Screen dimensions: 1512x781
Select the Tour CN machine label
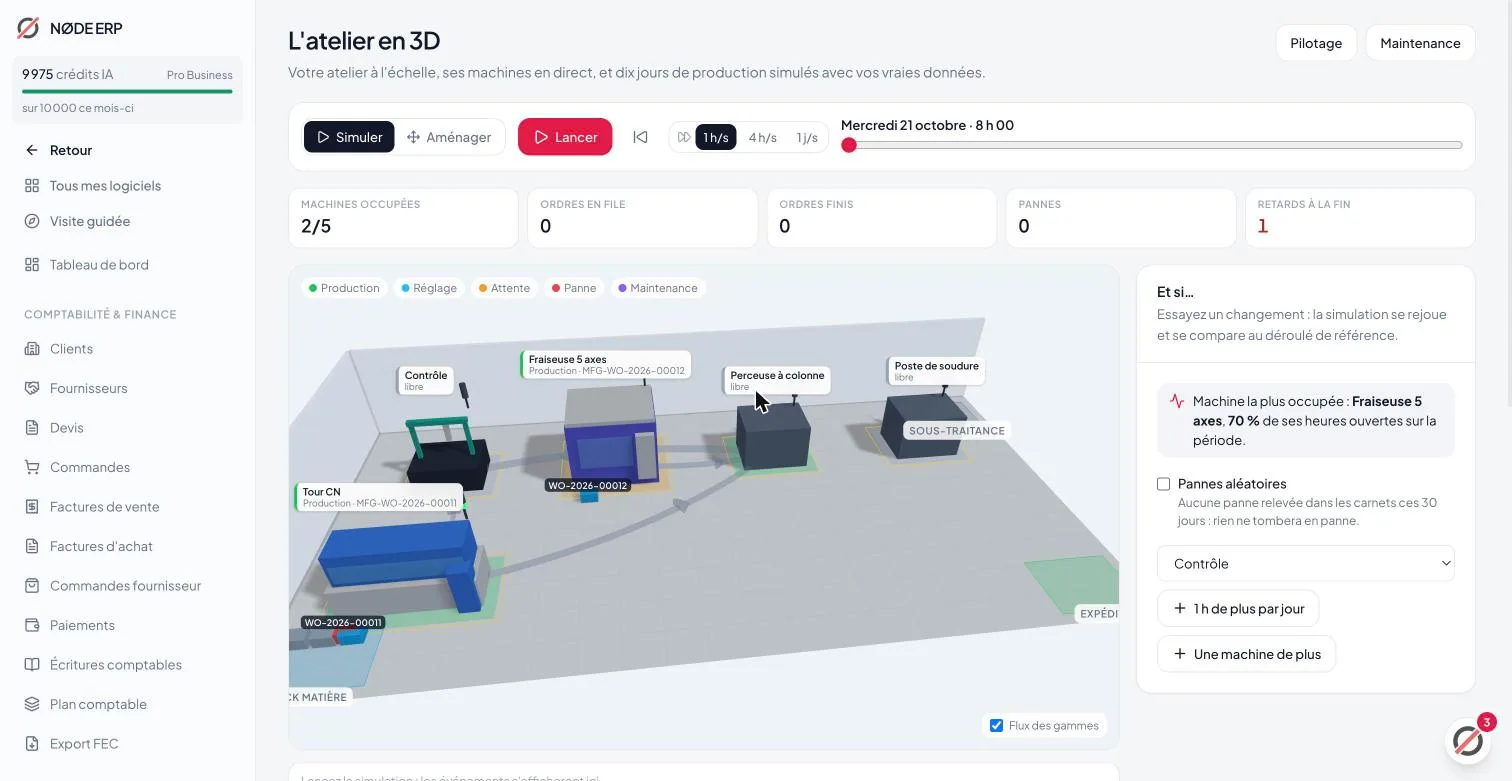click(x=379, y=498)
